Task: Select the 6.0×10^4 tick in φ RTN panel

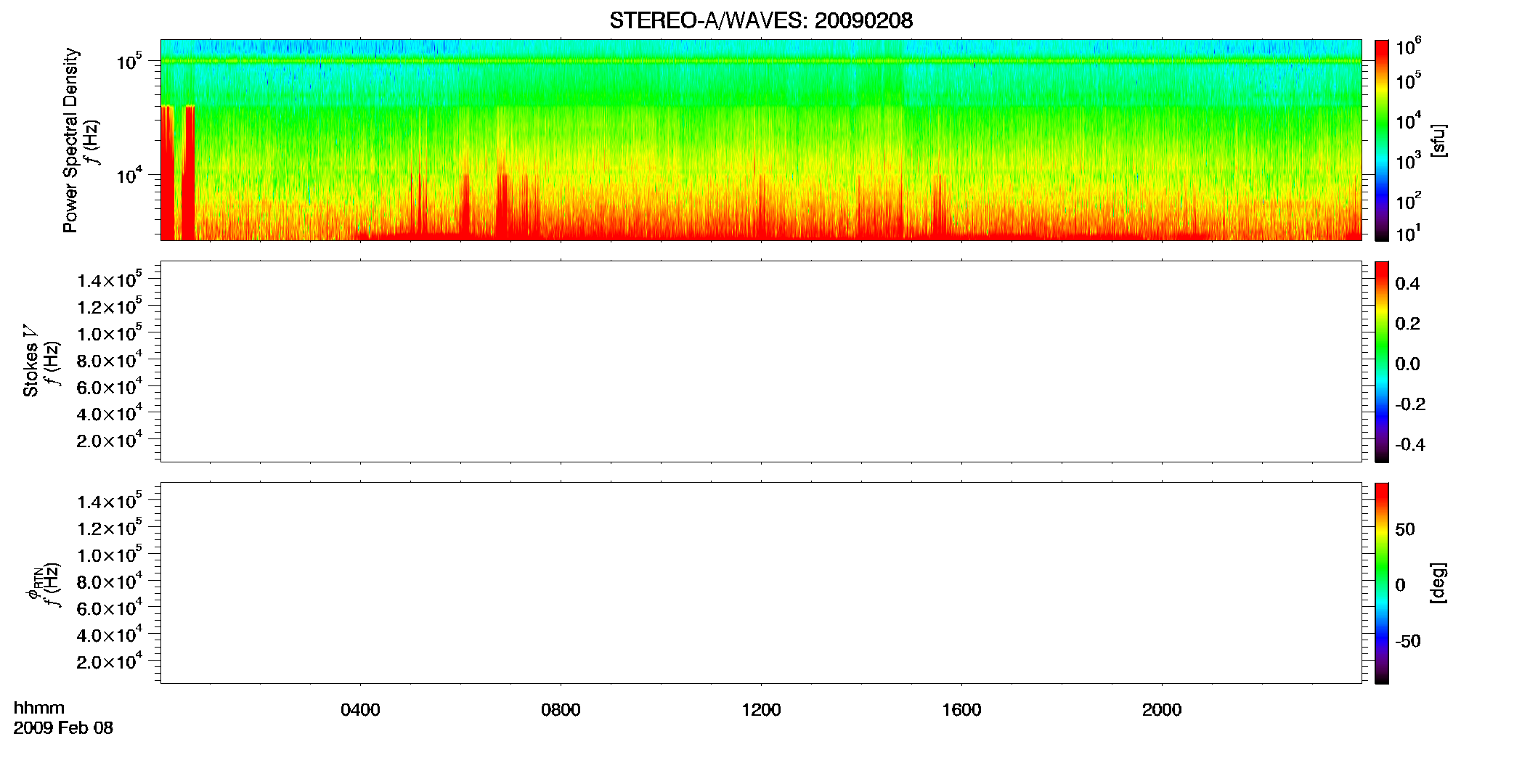Action: click(110, 608)
